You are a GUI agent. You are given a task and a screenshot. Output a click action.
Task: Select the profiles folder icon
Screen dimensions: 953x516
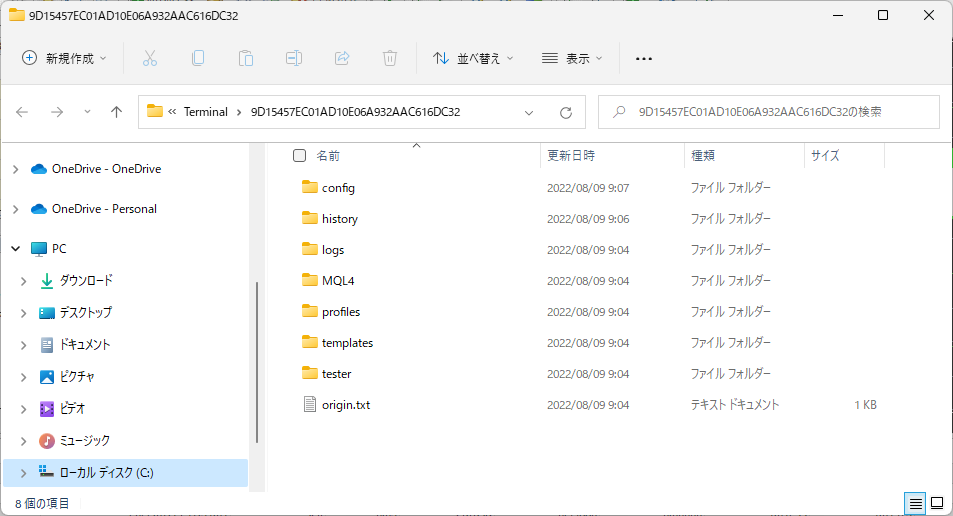click(310, 311)
